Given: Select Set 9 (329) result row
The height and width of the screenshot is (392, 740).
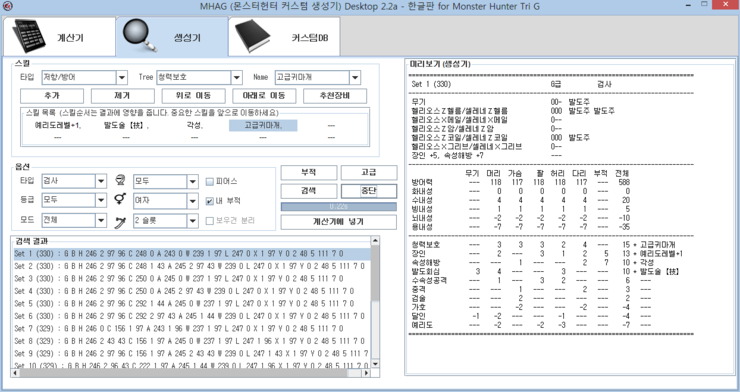Looking at the screenshot, I should tap(192, 353).
